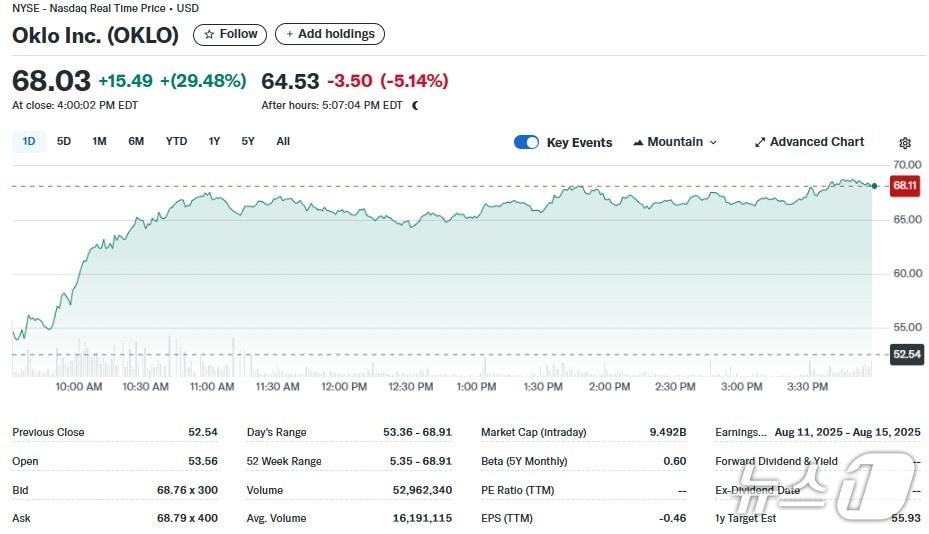Select the 1M chart range
Image resolution: width=929 pixels, height=534 pixels.
click(x=99, y=141)
